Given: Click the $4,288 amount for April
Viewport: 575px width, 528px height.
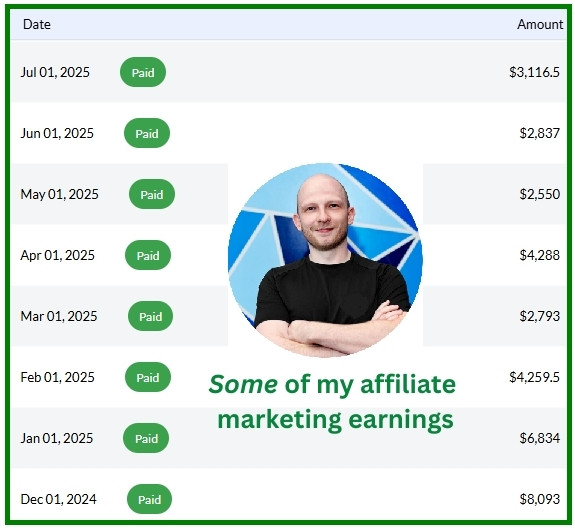Looking at the screenshot, I should point(539,255).
